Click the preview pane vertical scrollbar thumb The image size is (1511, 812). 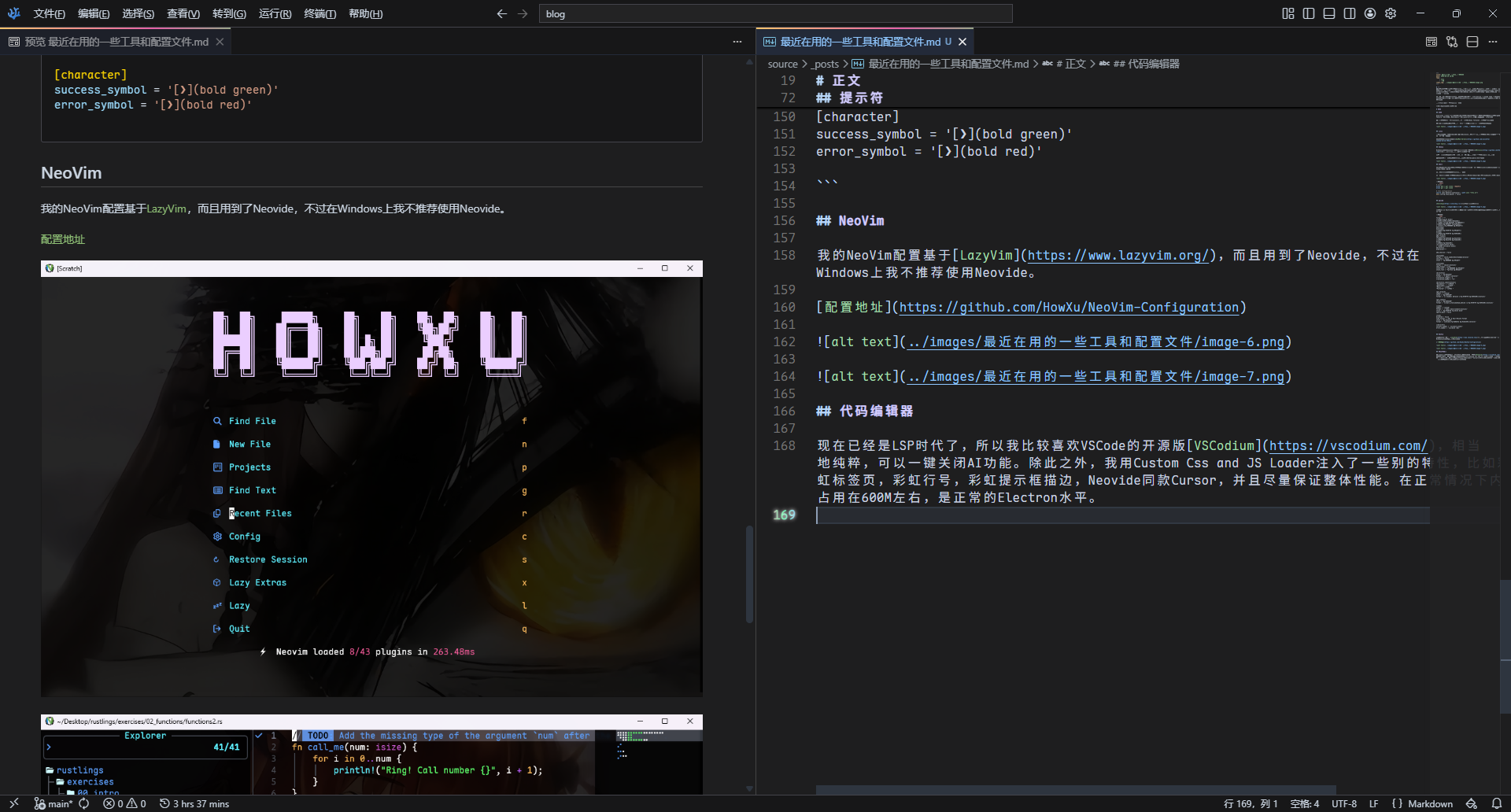749,574
